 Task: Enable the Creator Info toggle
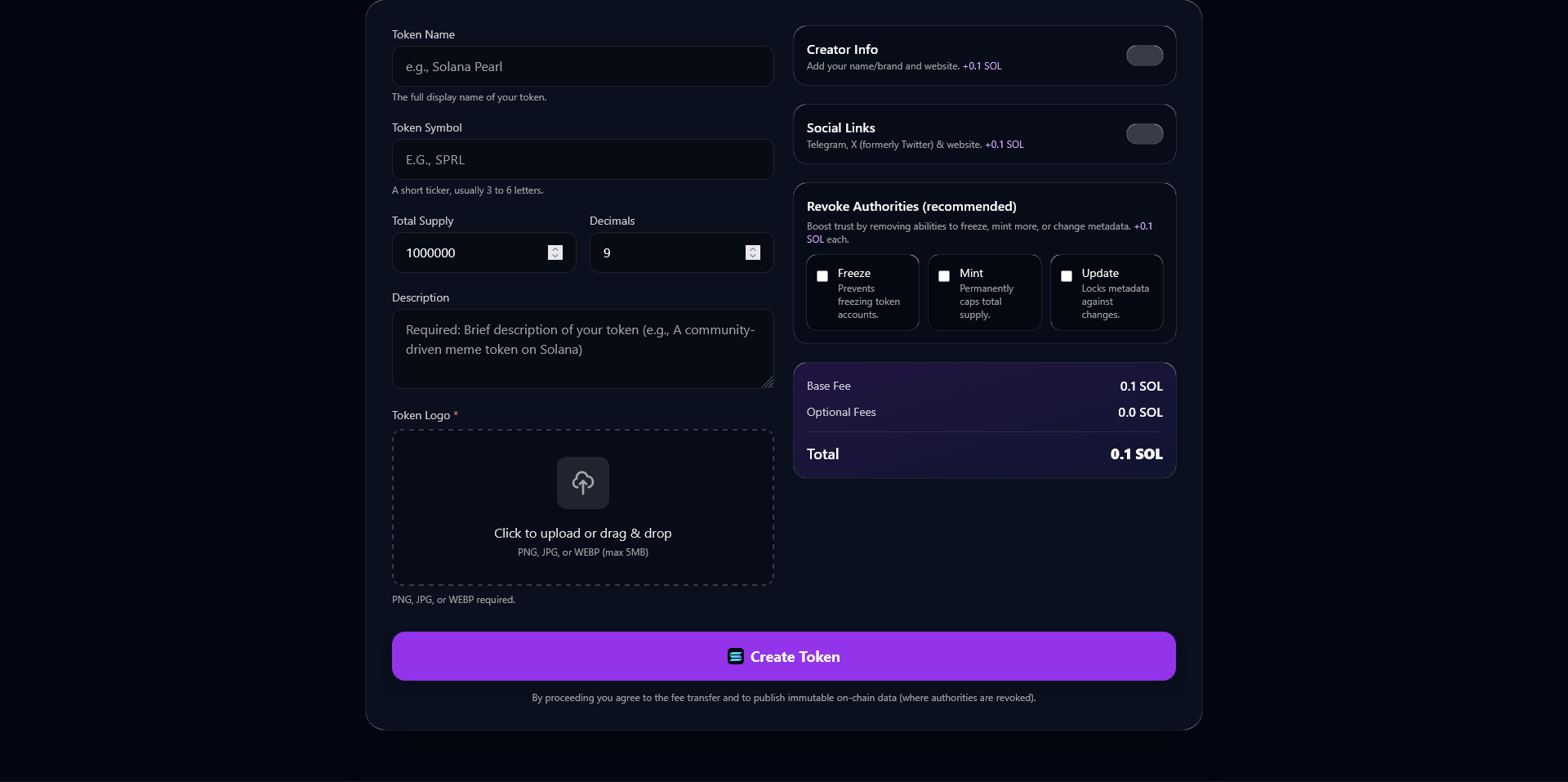click(1143, 56)
